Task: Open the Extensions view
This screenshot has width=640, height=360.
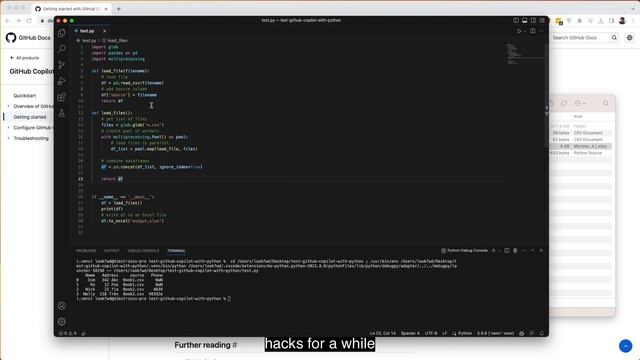Action: pyautogui.click(x=62, y=97)
